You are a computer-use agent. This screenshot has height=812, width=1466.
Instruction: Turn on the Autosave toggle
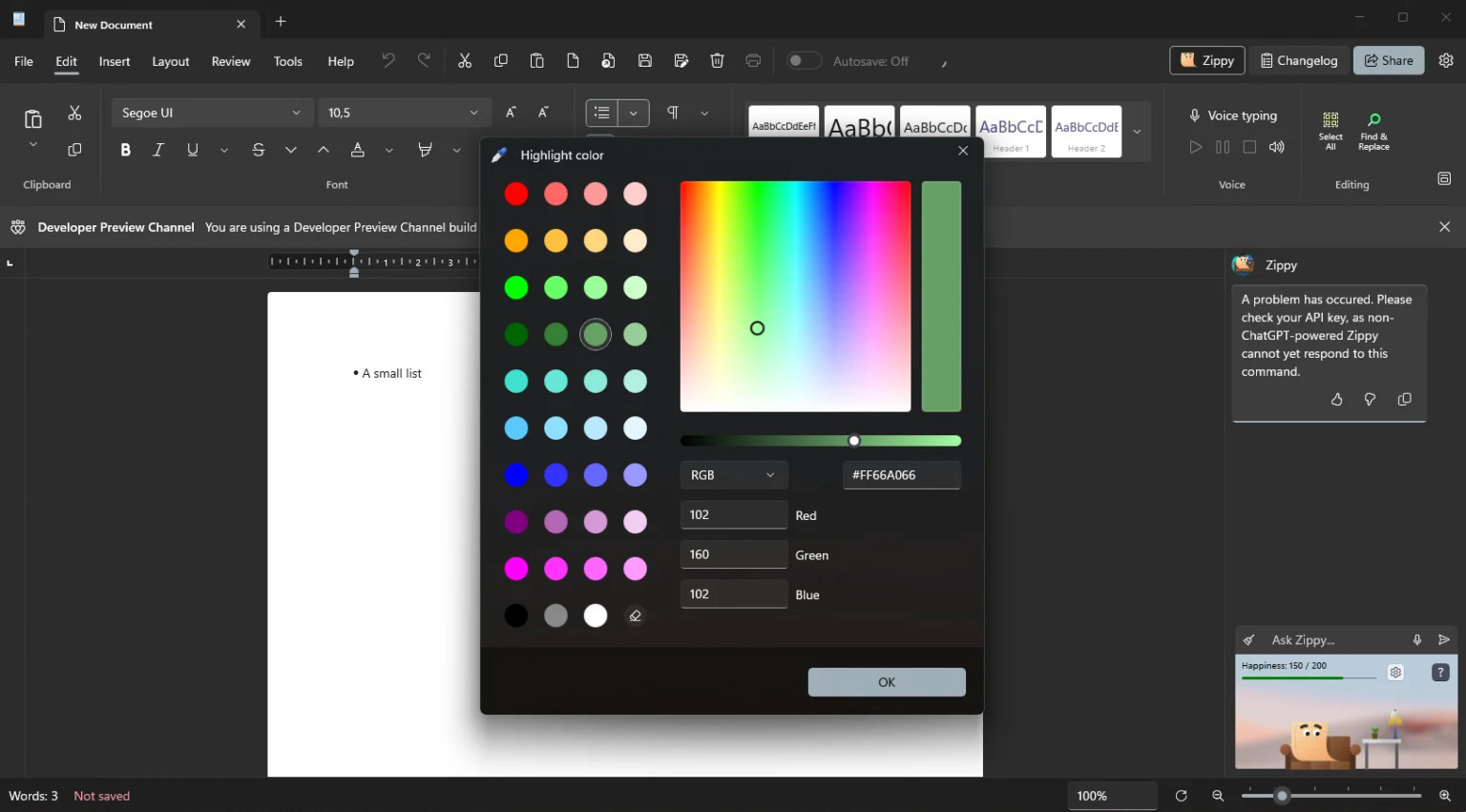804,59
